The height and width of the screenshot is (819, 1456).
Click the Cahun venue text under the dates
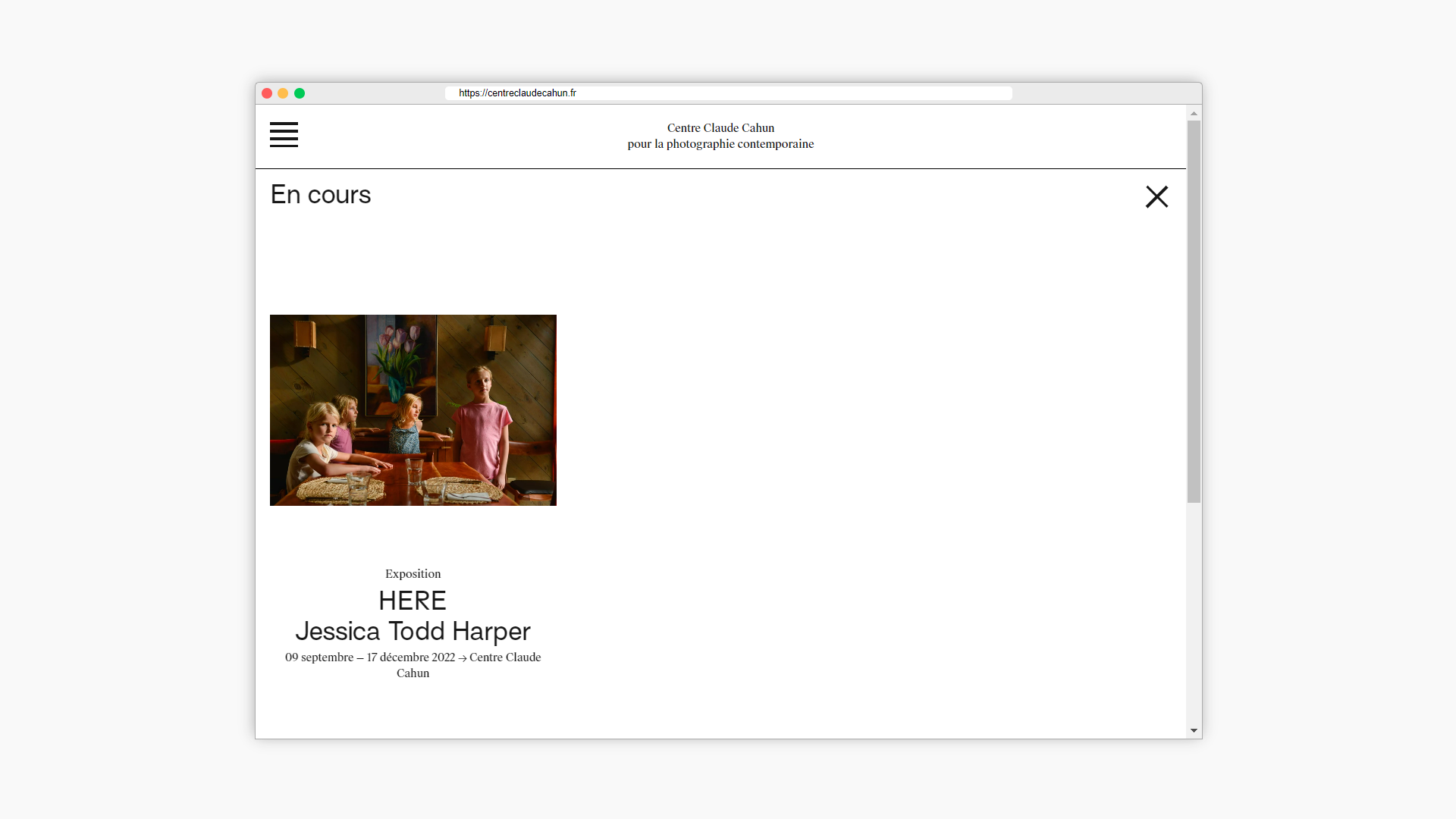(413, 673)
